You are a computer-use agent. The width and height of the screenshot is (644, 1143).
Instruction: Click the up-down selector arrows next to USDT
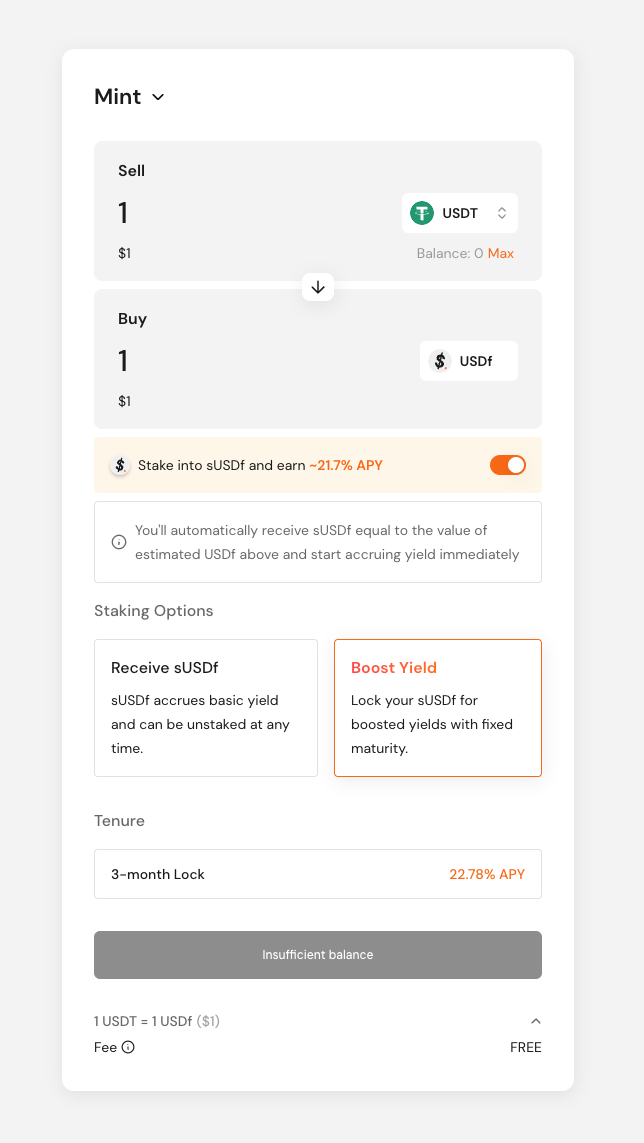coord(502,213)
